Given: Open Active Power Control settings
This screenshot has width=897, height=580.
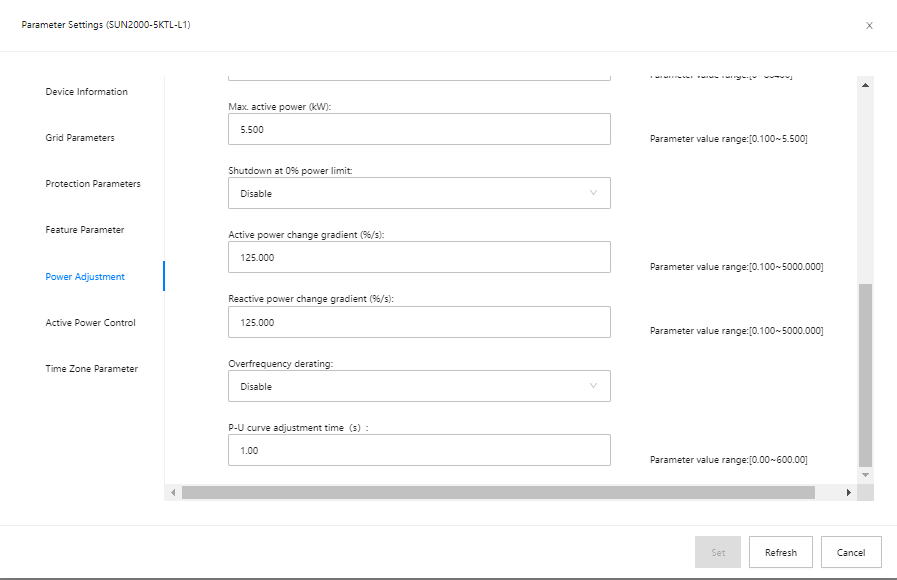Looking at the screenshot, I should [x=90, y=323].
